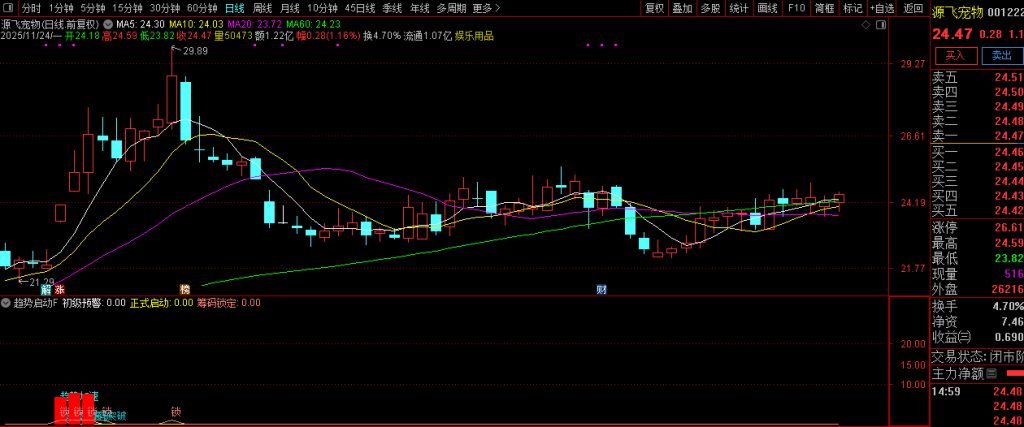
Task: Toggle 复权 price adjustment
Action: [x=654, y=8]
